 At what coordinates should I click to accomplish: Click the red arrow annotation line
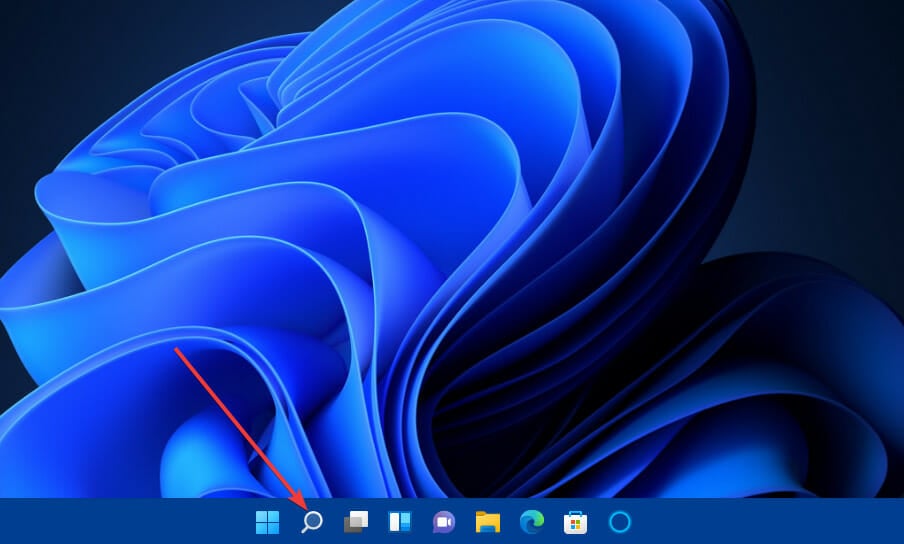[235, 420]
